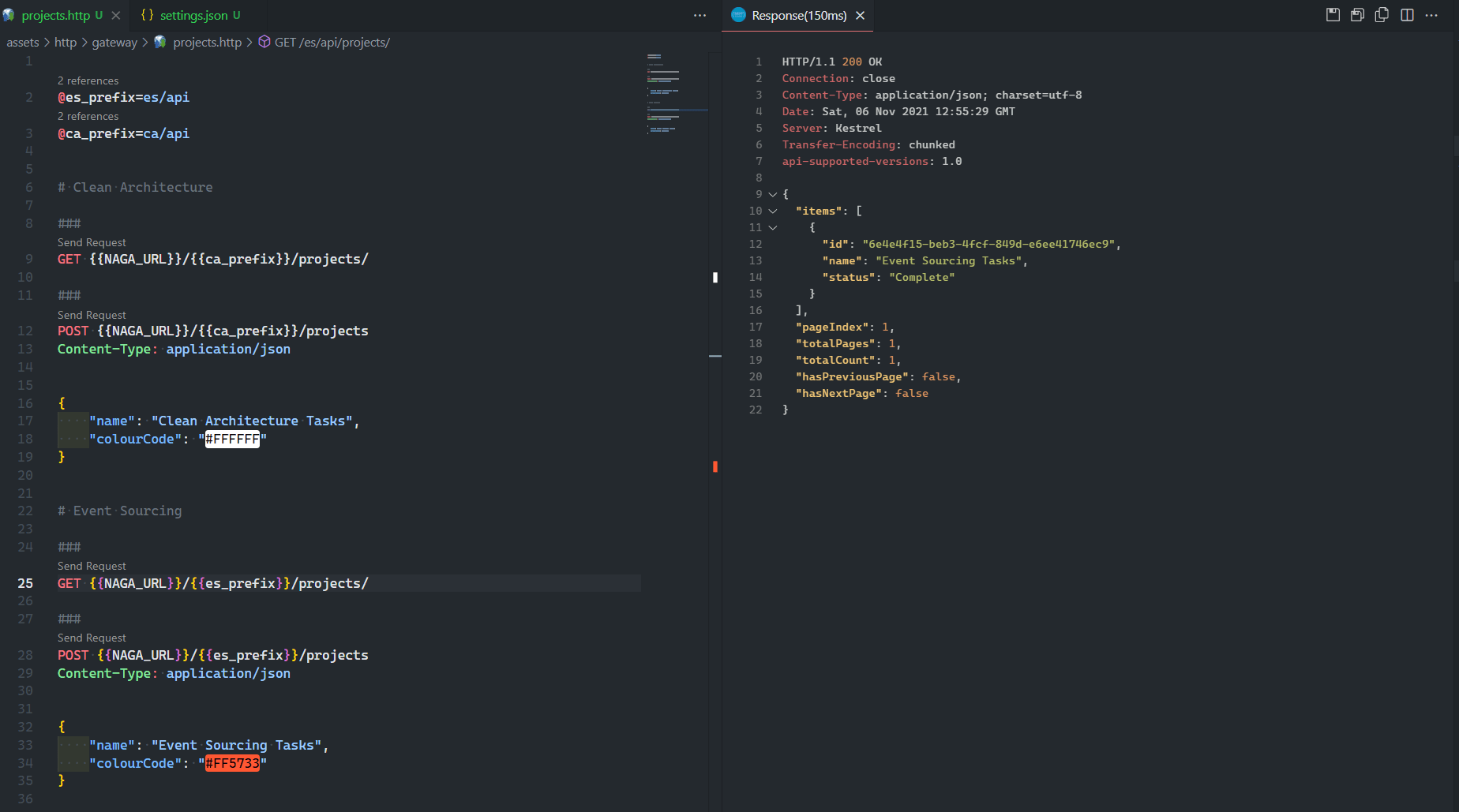Save response body icon in toolbar
Viewport: 1459px width, 812px height.
click(x=1357, y=15)
